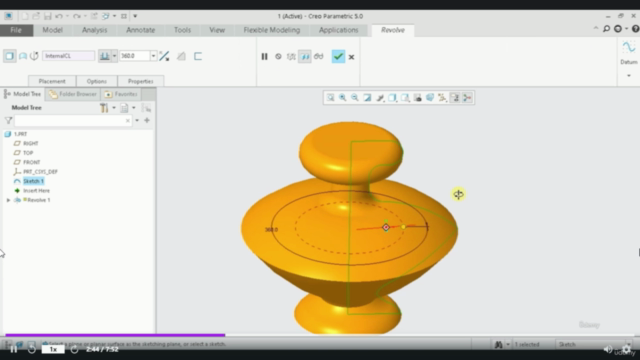Image resolution: width=640 pixels, height=360 pixels.
Task: Pause the video with player pause button
Action: [13, 349]
